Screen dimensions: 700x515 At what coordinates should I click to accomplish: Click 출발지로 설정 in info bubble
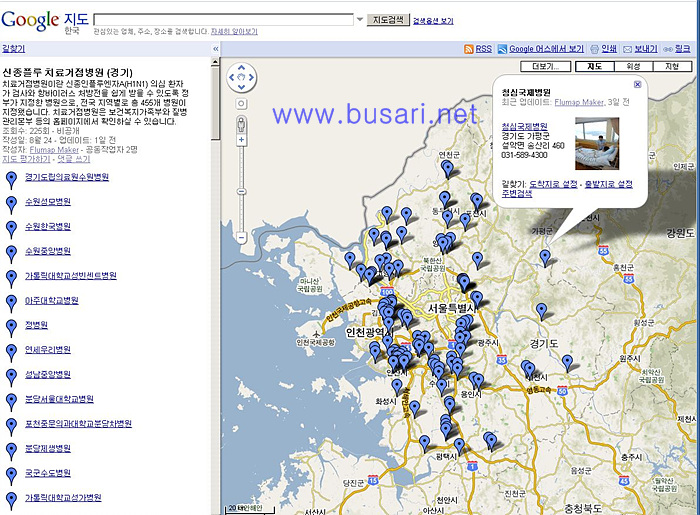pyautogui.click(x=608, y=184)
